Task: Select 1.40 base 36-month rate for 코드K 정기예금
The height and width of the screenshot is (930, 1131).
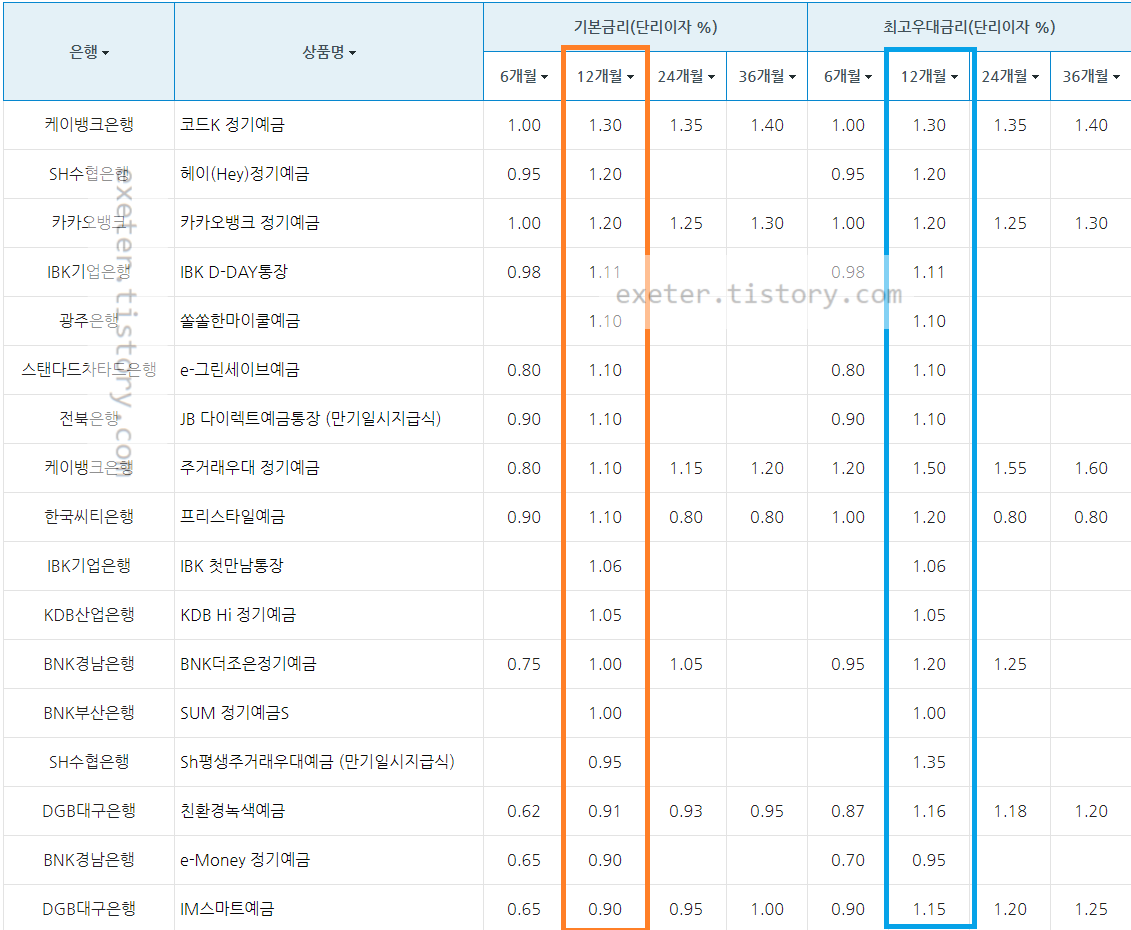Action: click(767, 125)
